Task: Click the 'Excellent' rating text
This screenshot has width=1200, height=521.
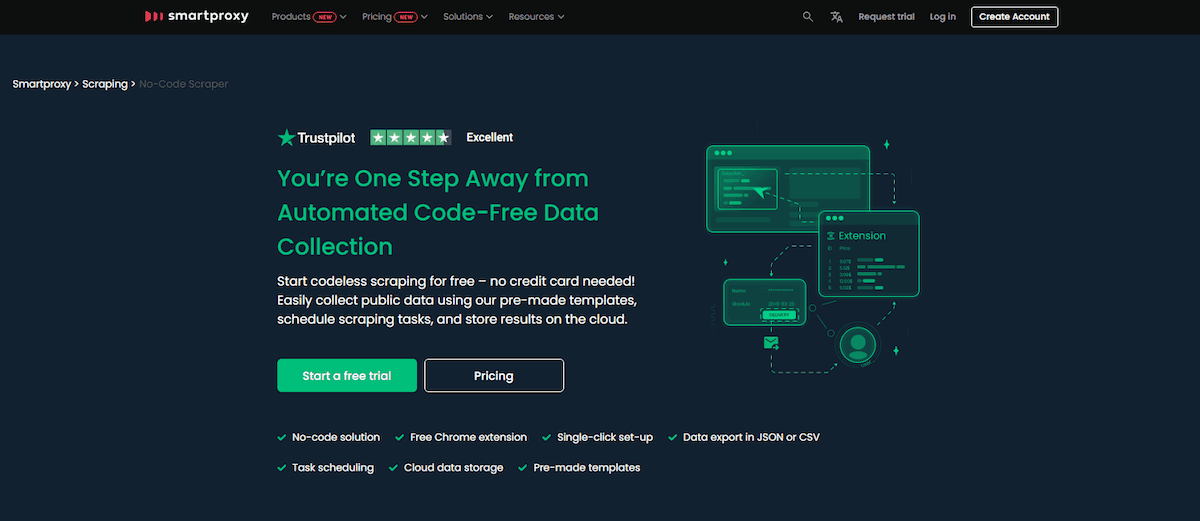Action: click(x=490, y=138)
